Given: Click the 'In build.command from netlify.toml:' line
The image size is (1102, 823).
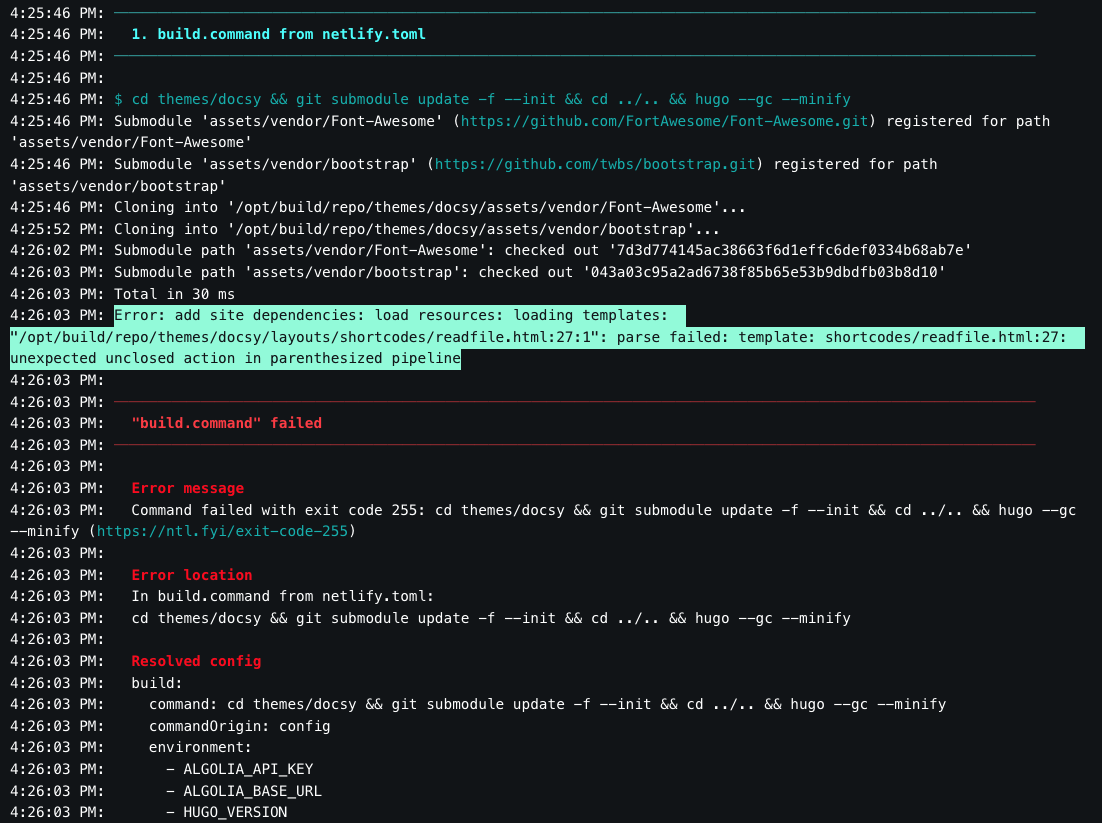Looking at the screenshot, I should coord(283,596).
